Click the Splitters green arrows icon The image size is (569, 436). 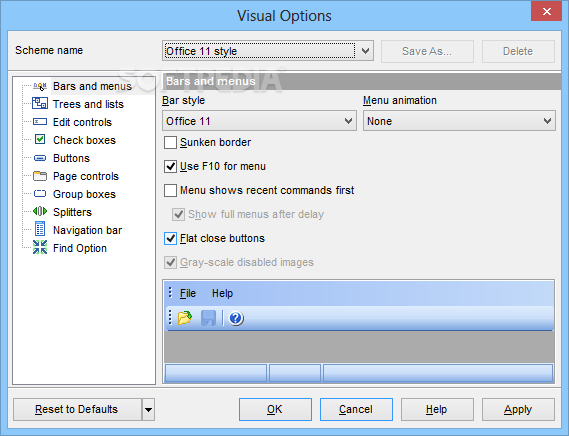coord(40,211)
